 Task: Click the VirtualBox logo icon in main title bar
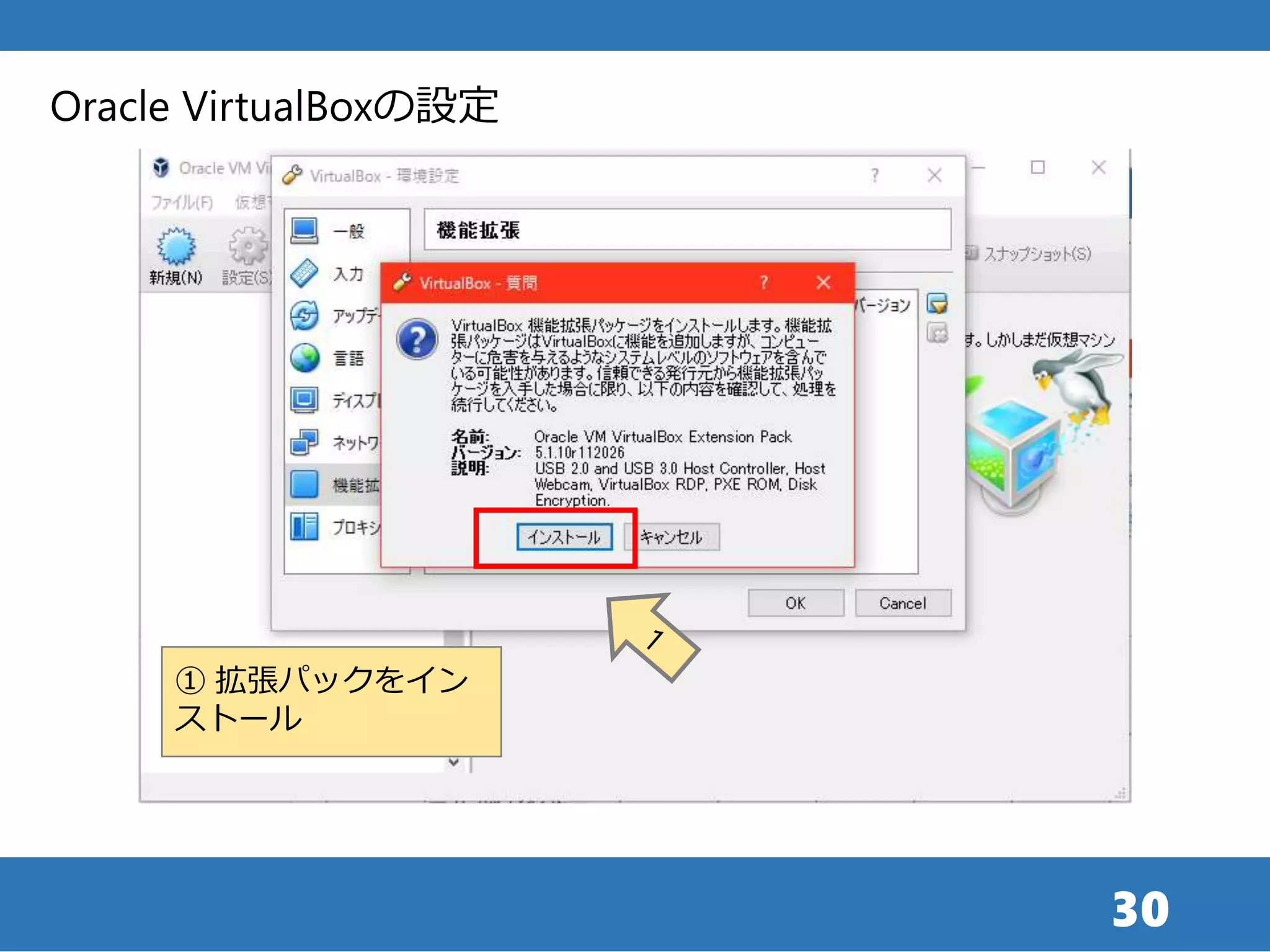[x=161, y=167]
